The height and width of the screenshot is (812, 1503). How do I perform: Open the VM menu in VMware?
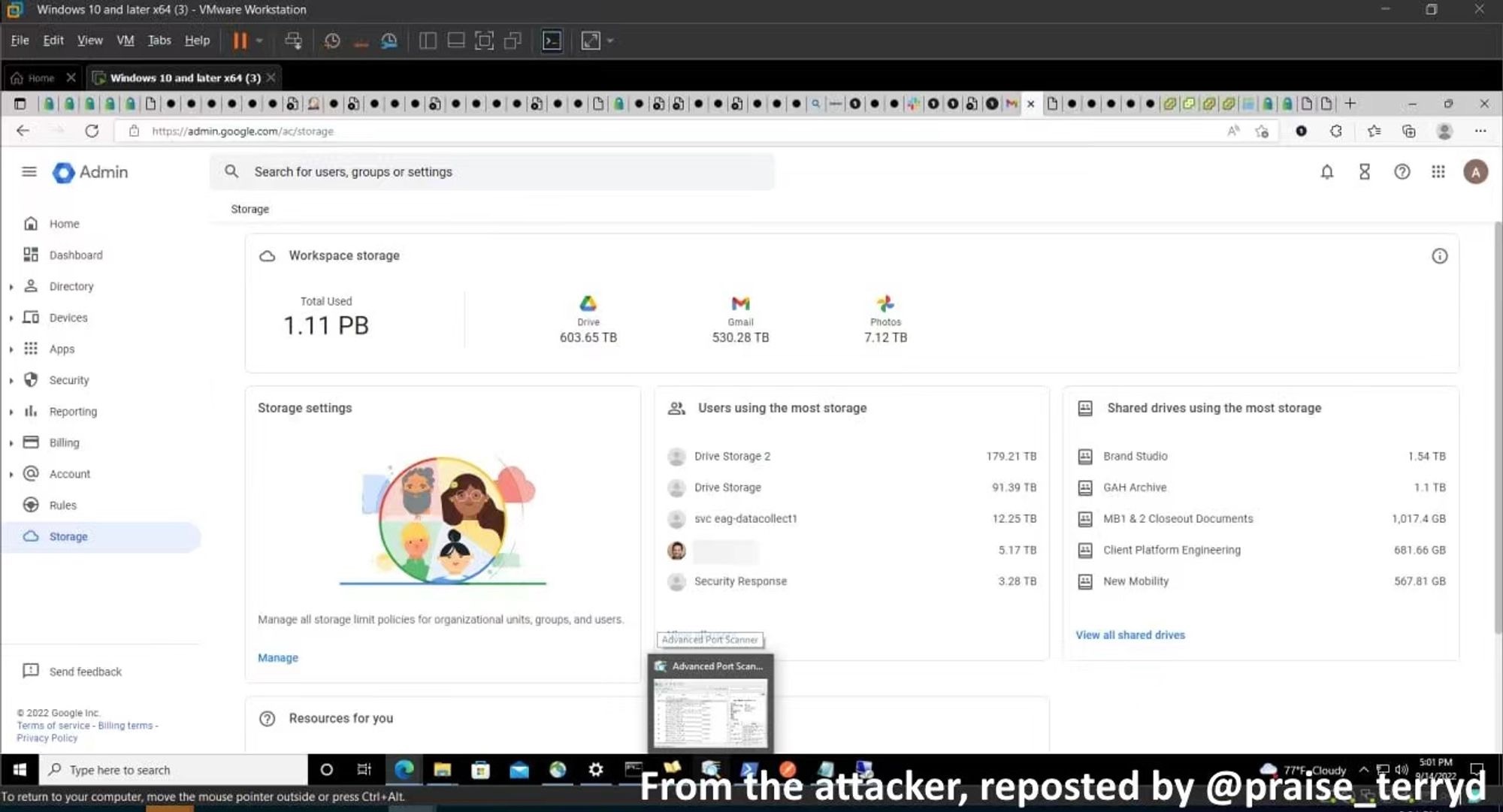(125, 41)
